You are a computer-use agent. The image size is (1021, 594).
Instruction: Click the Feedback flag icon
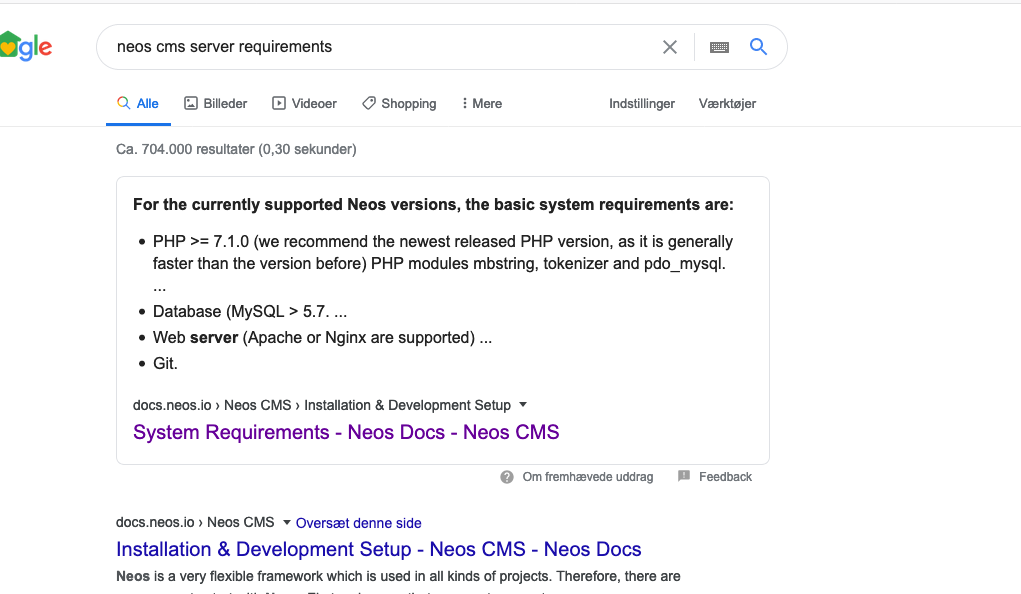click(x=684, y=476)
